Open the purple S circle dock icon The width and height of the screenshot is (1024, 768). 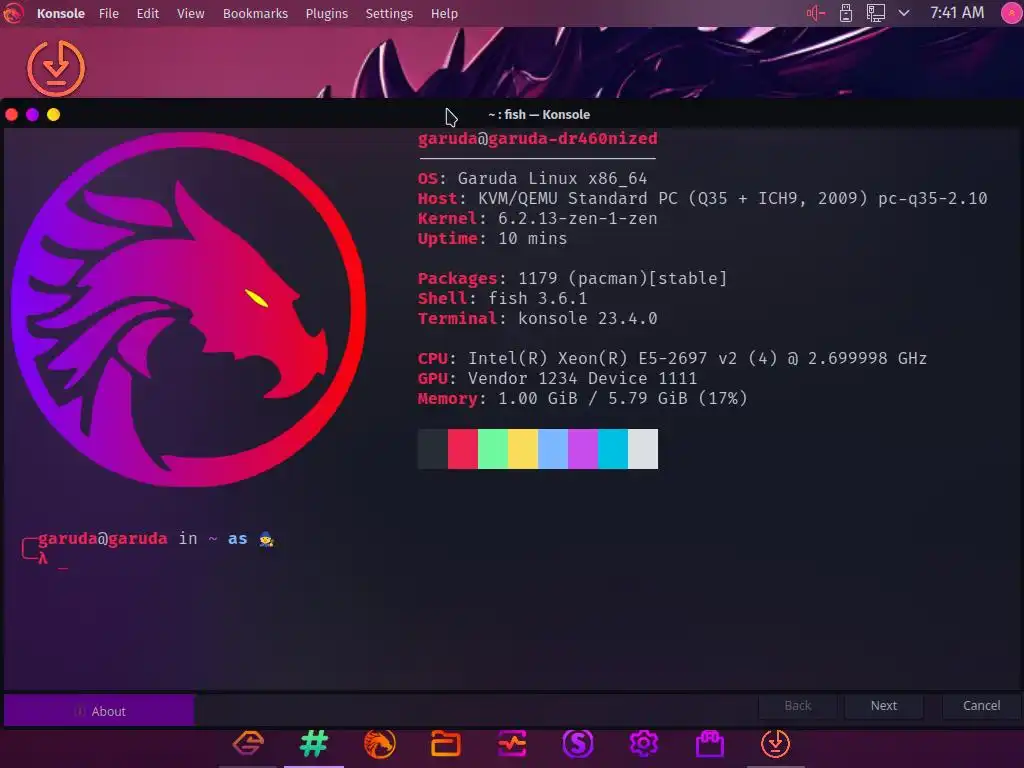click(578, 743)
